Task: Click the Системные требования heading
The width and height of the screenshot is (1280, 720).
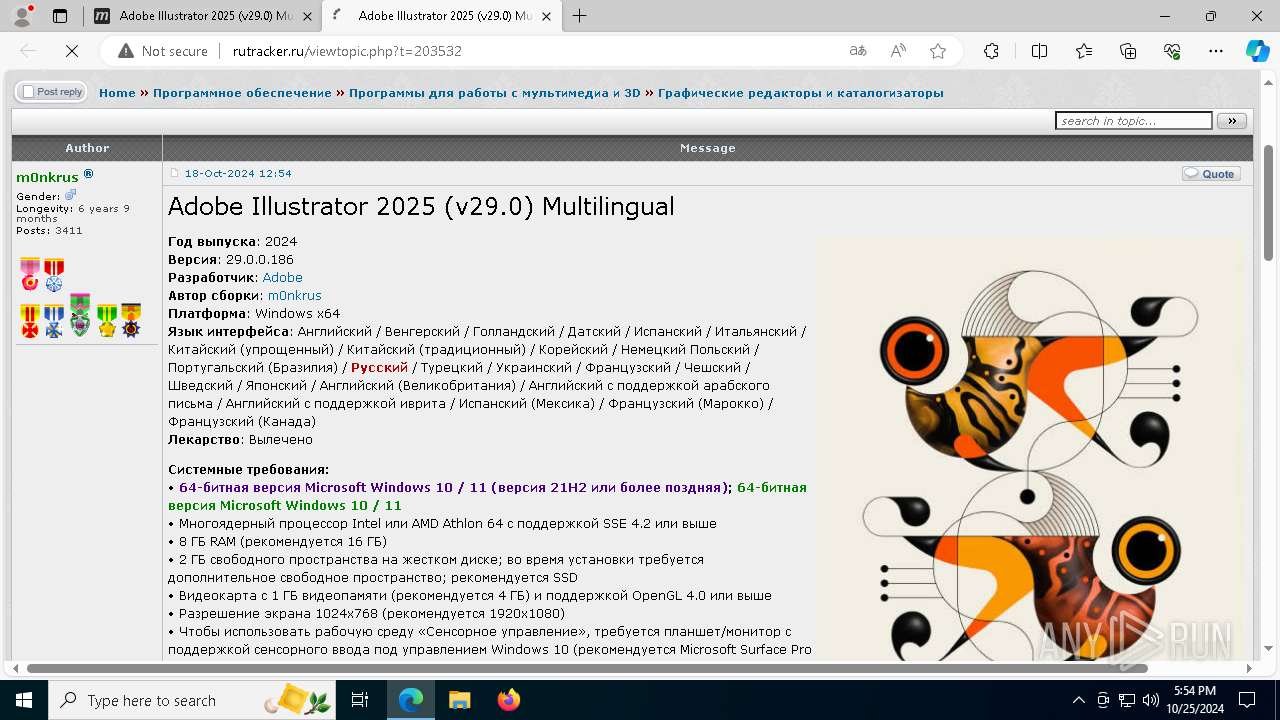Action: 248,469
